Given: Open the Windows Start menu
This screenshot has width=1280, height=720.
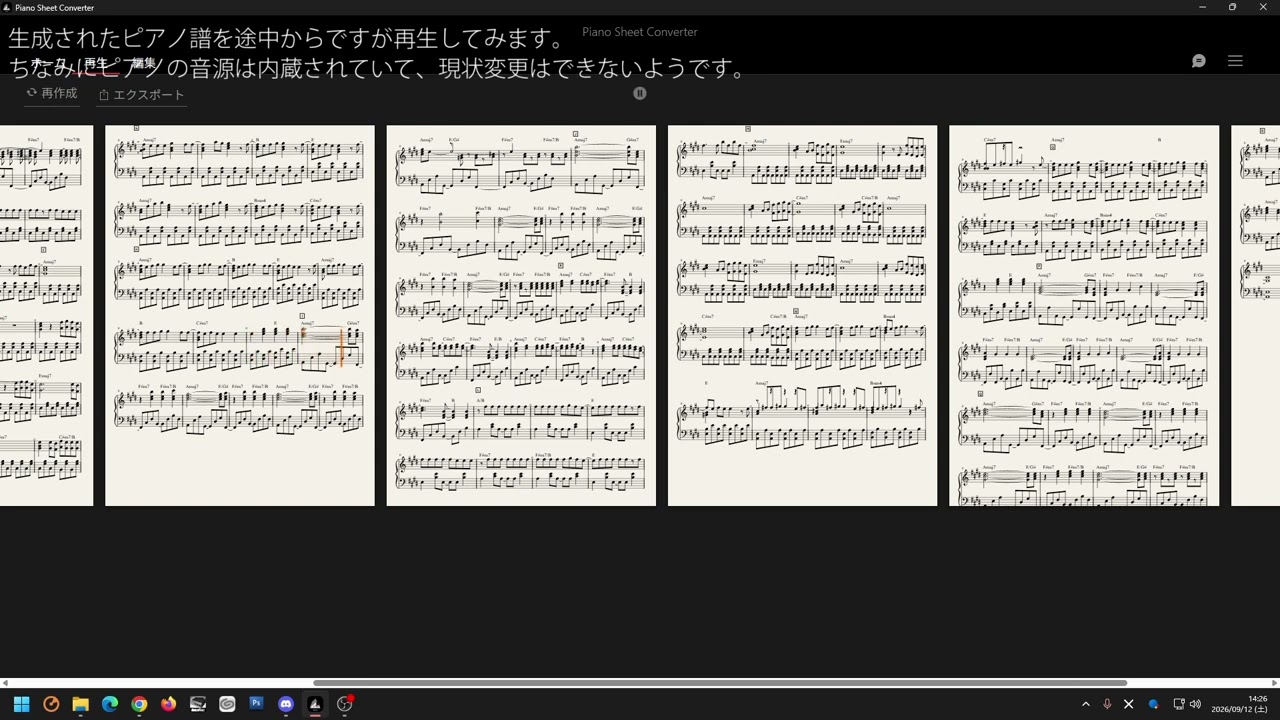Looking at the screenshot, I should (21, 704).
